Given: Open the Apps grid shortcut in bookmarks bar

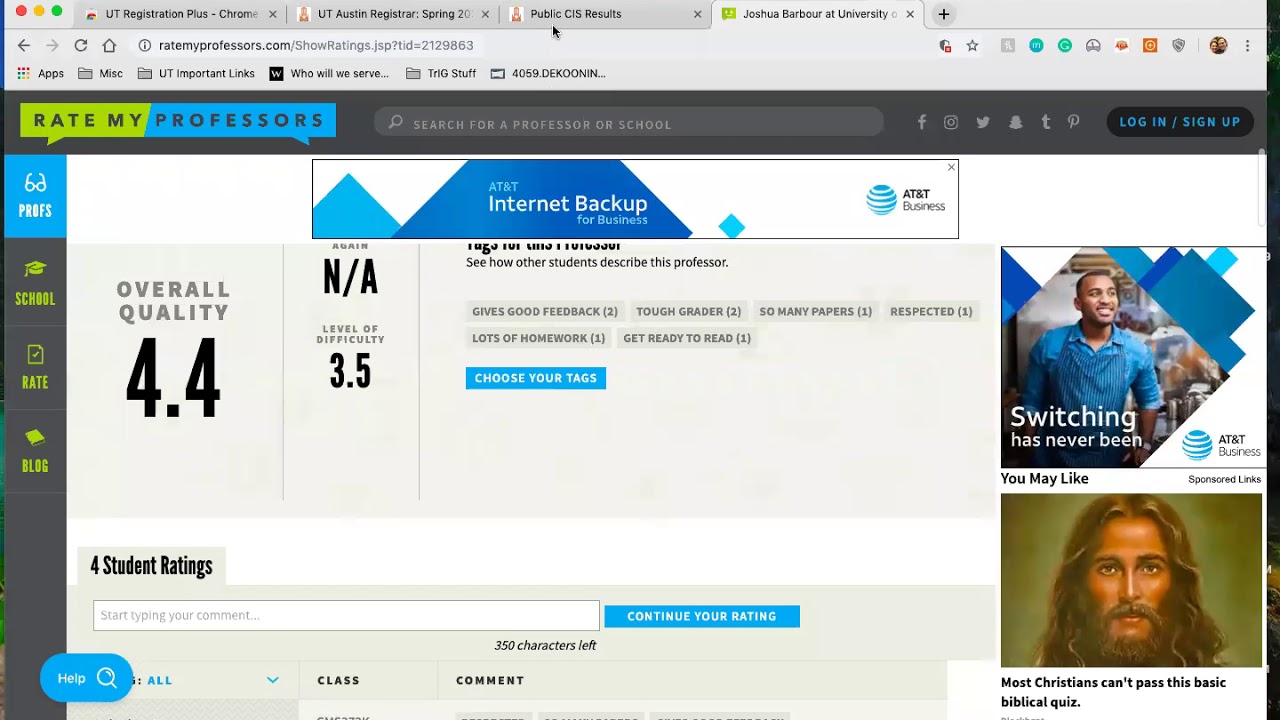Looking at the screenshot, I should point(40,73).
